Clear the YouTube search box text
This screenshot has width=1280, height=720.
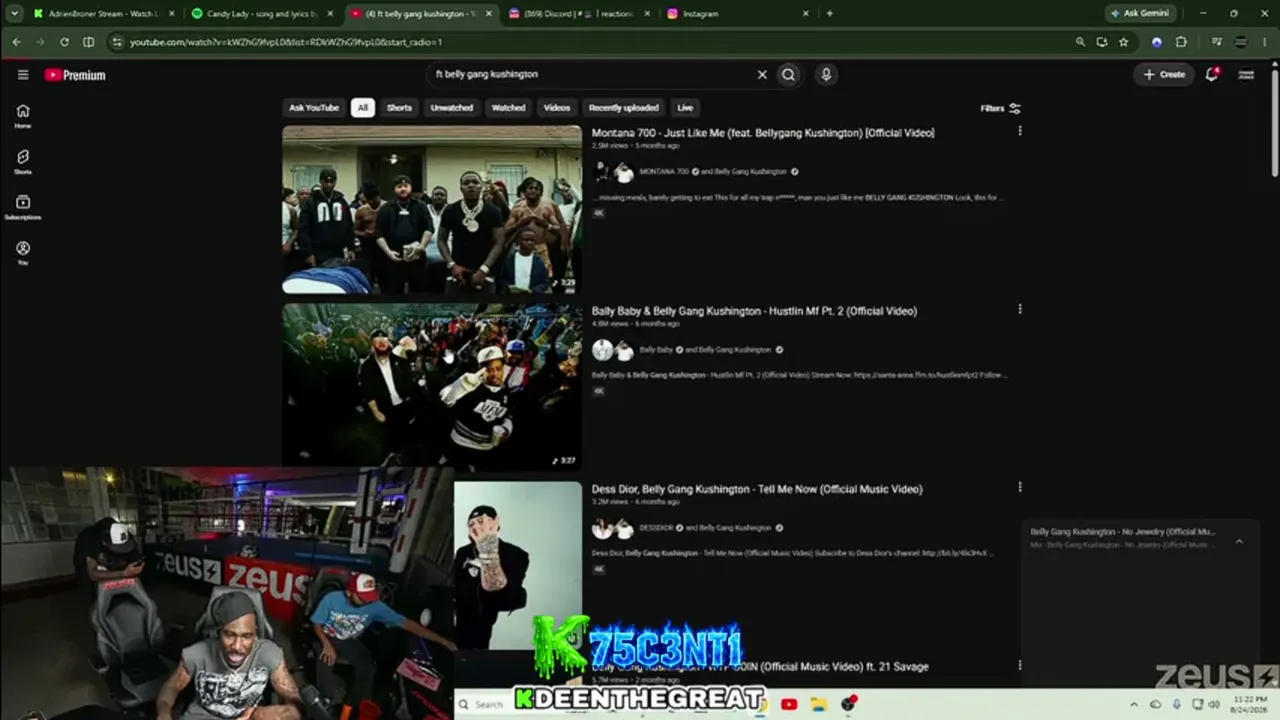click(x=762, y=74)
